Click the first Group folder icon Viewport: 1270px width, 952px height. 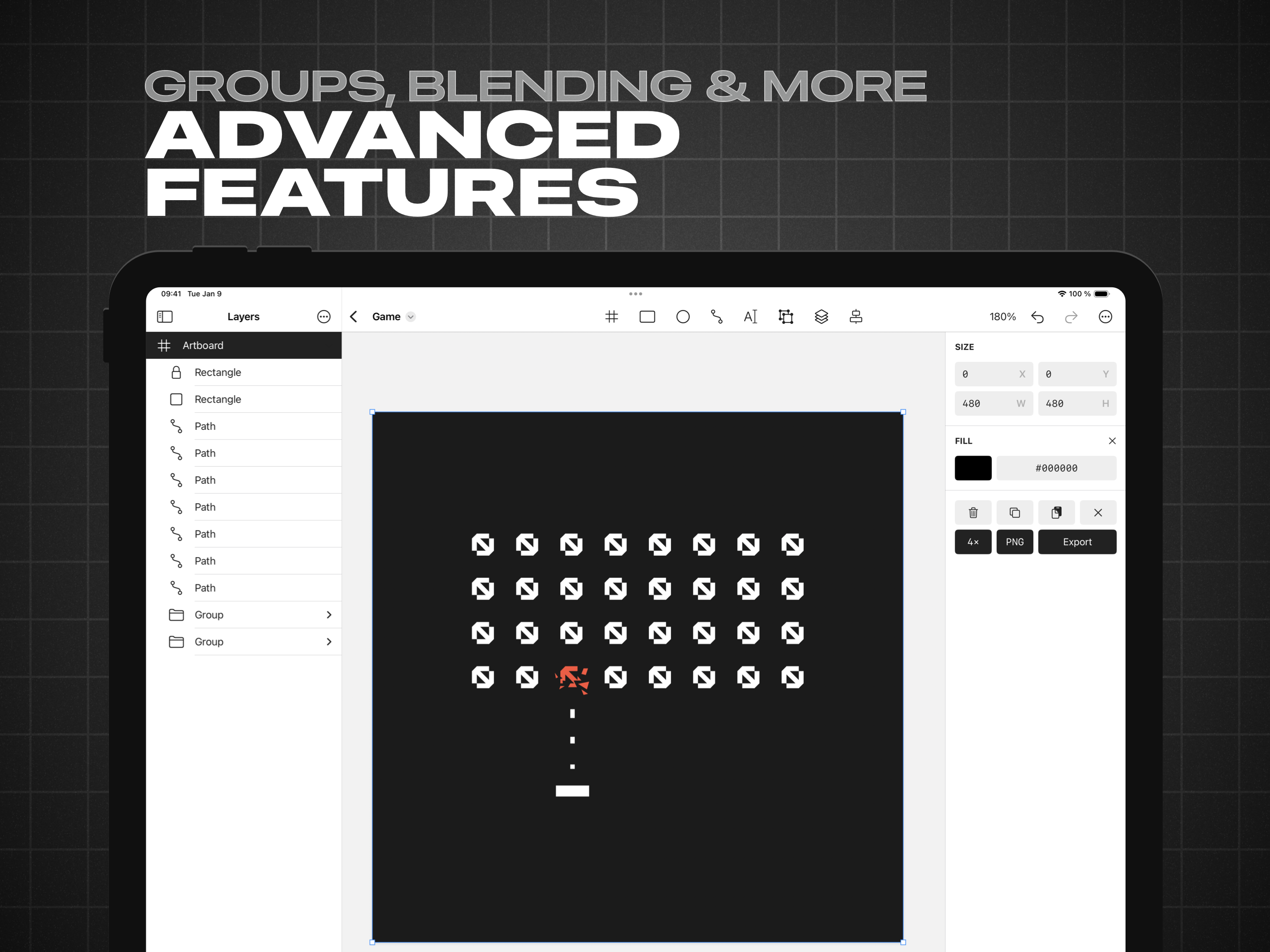[x=176, y=614]
